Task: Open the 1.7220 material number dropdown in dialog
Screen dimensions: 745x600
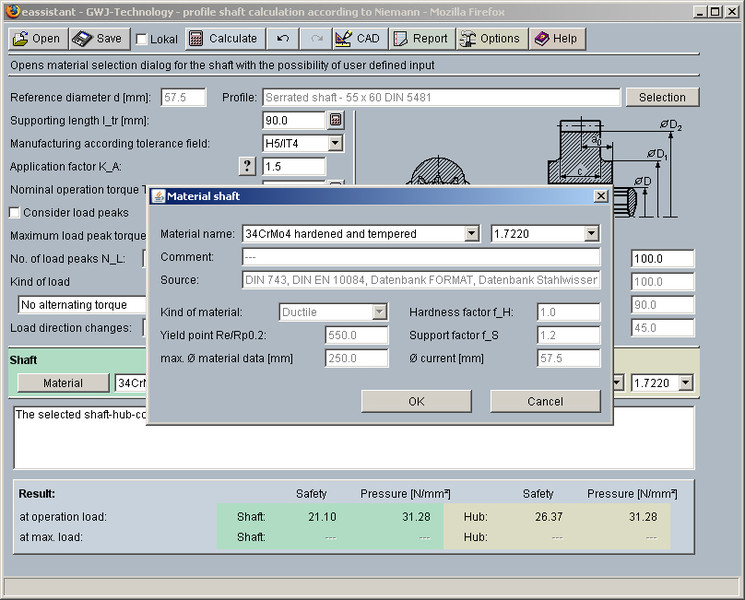Action: tap(591, 234)
